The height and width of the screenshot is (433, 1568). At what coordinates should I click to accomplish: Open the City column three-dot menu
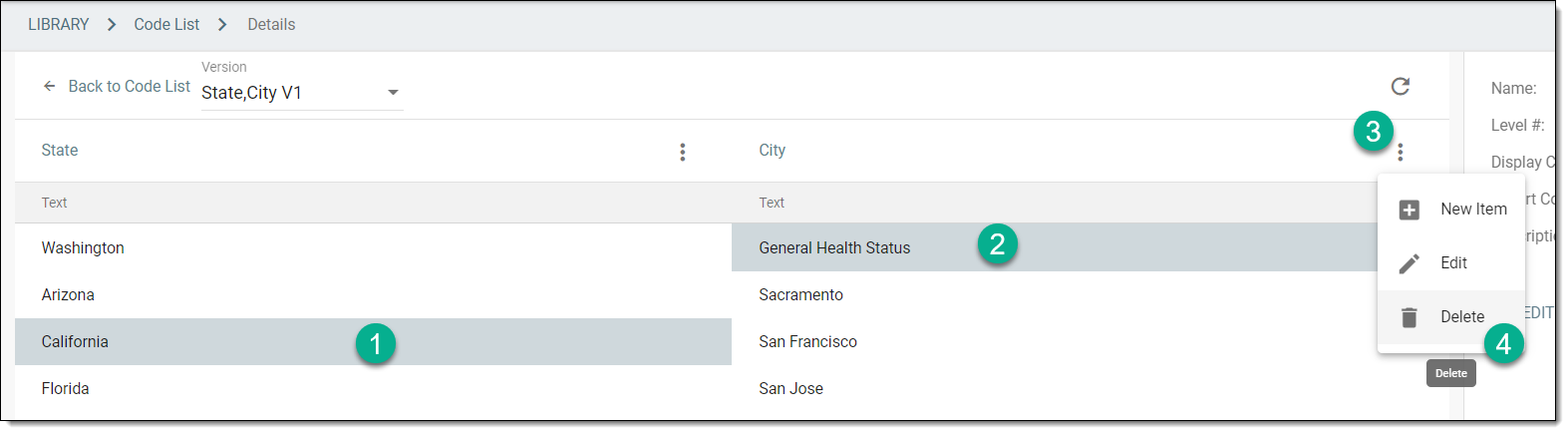(x=1401, y=152)
